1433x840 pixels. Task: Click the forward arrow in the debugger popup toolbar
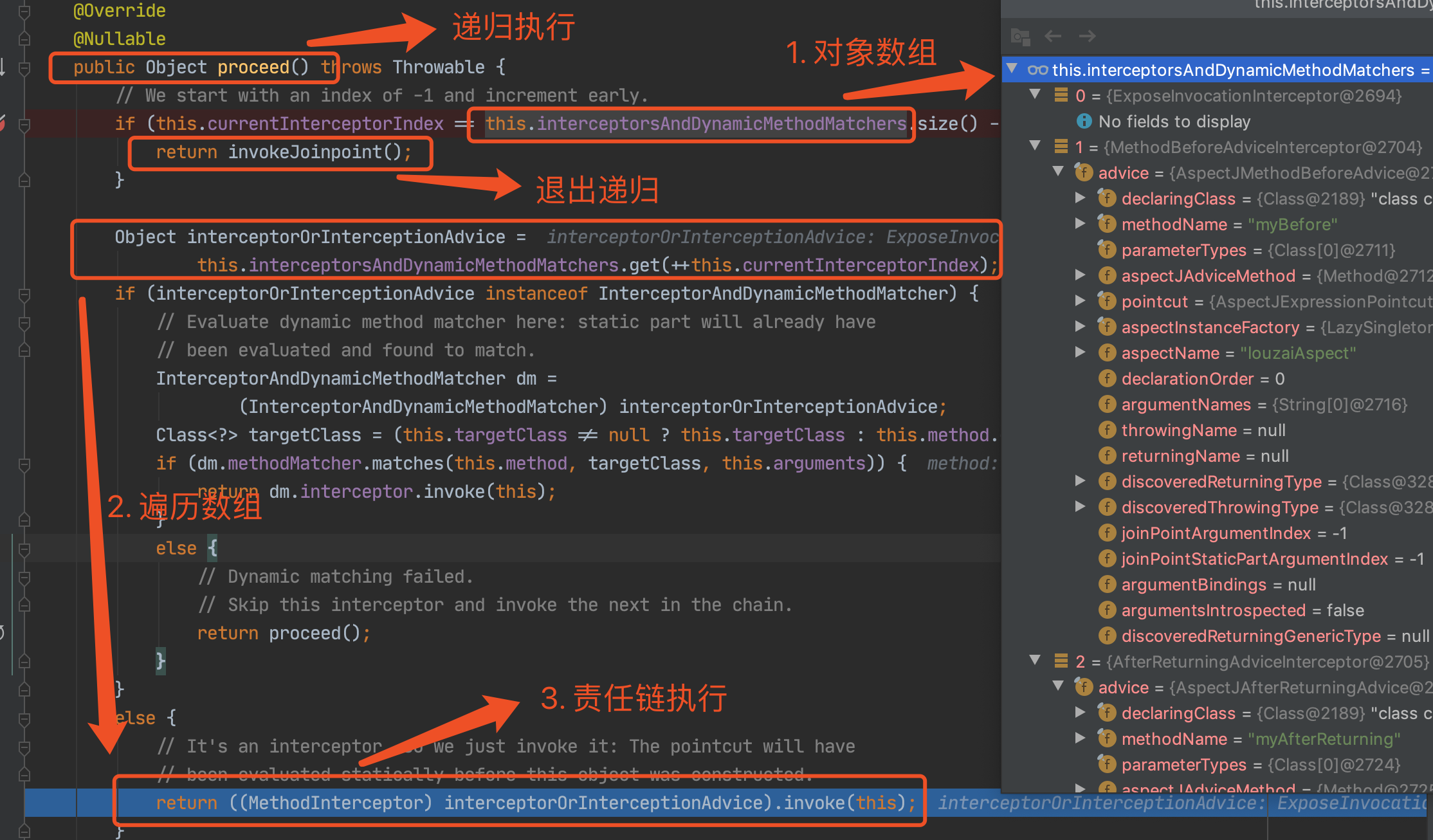[1087, 36]
